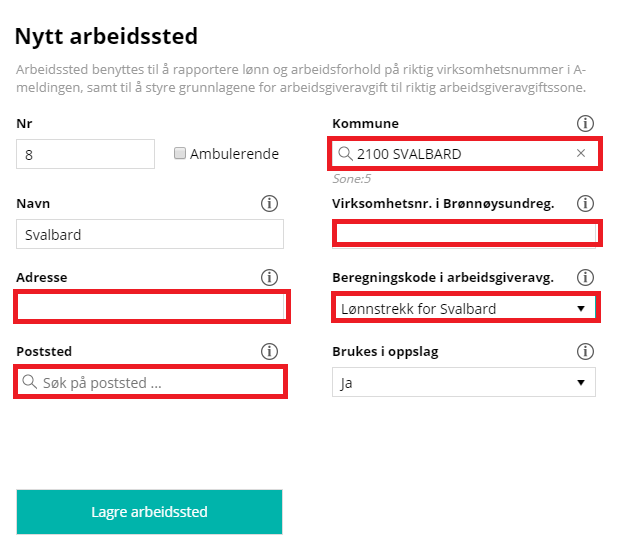618x551 pixels.
Task: Click magnifier icon in Poststed search
Action: [x=30, y=382]
